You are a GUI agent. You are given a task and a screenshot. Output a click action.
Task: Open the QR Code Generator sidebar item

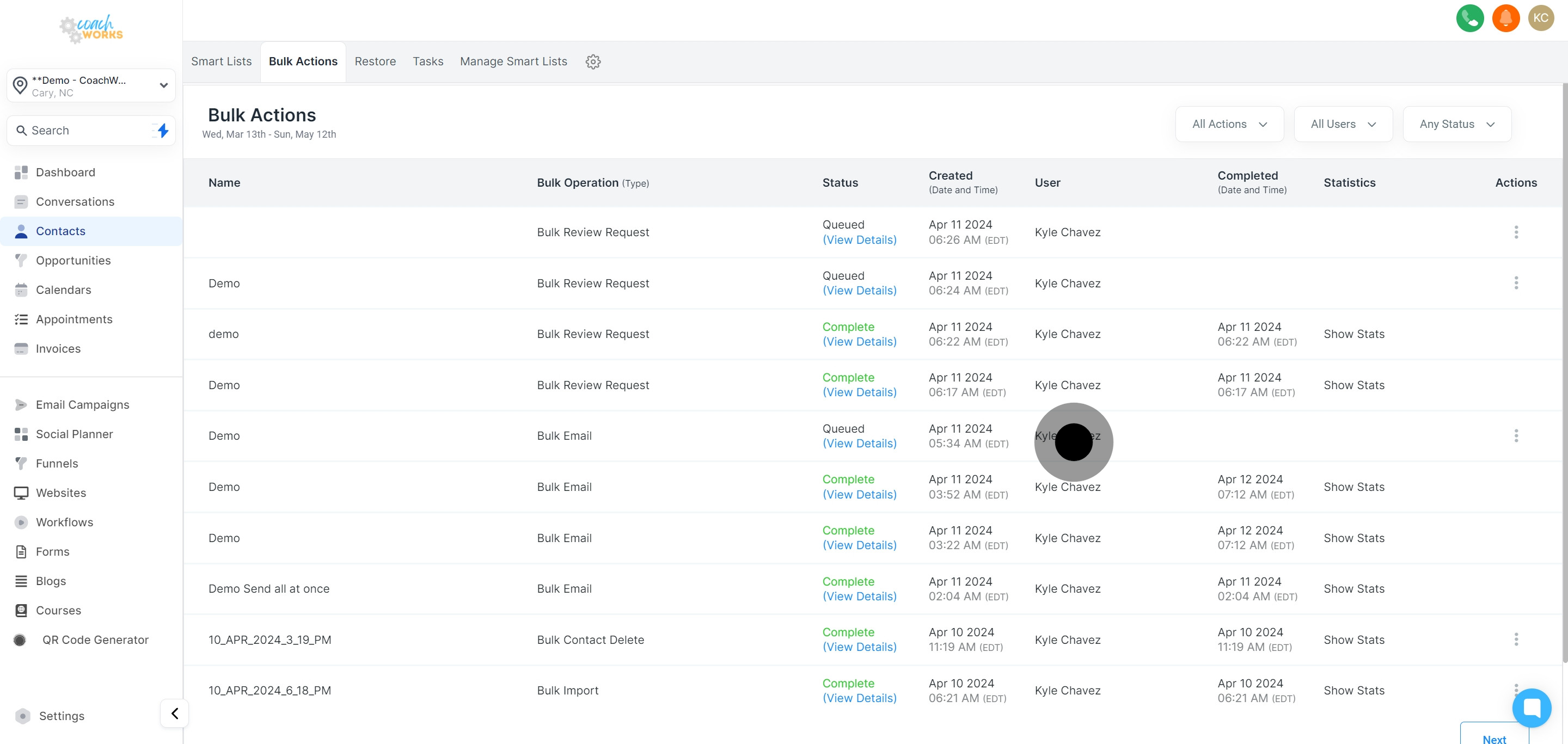95,640
